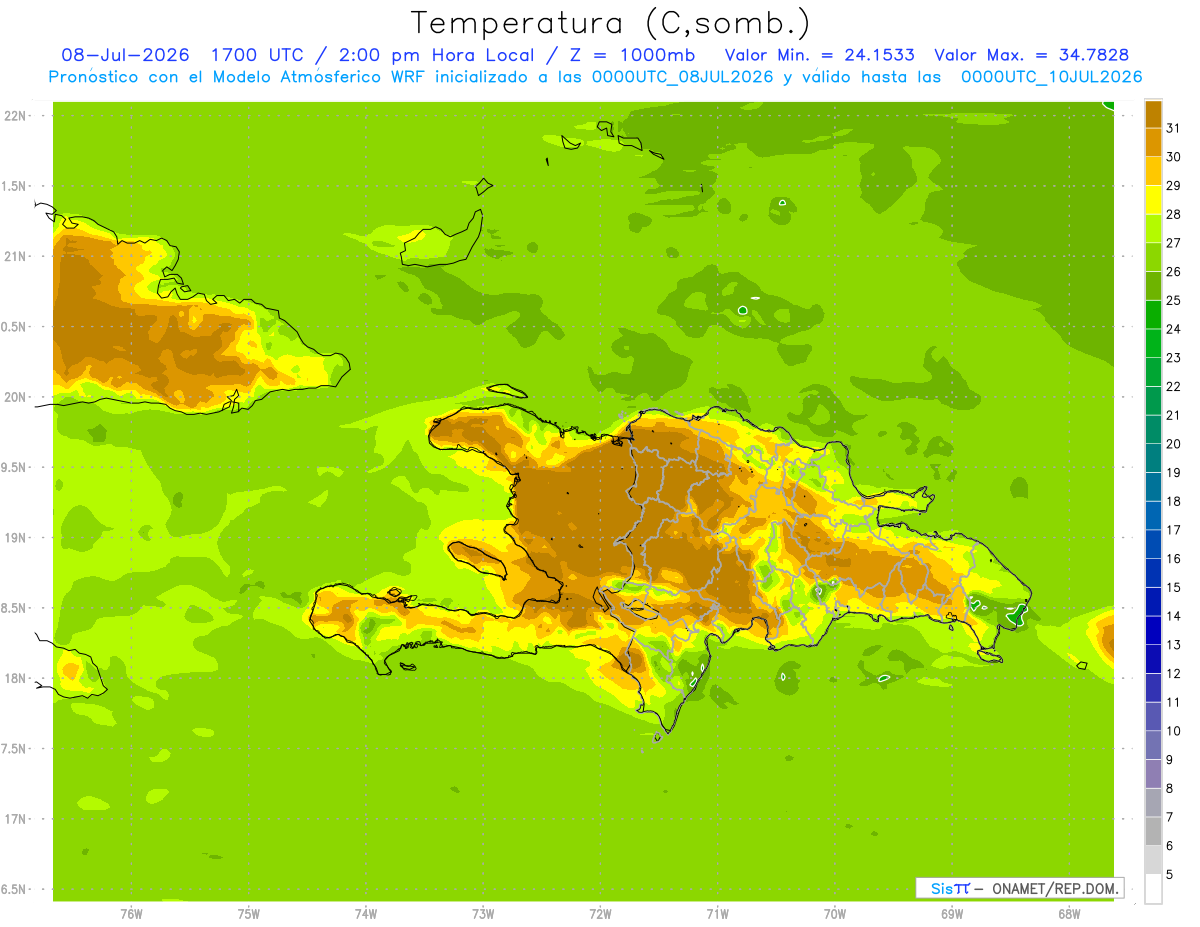
Task: Click the "ONAMET/REP.DOM." credit label
Action: pos(1054,888)
